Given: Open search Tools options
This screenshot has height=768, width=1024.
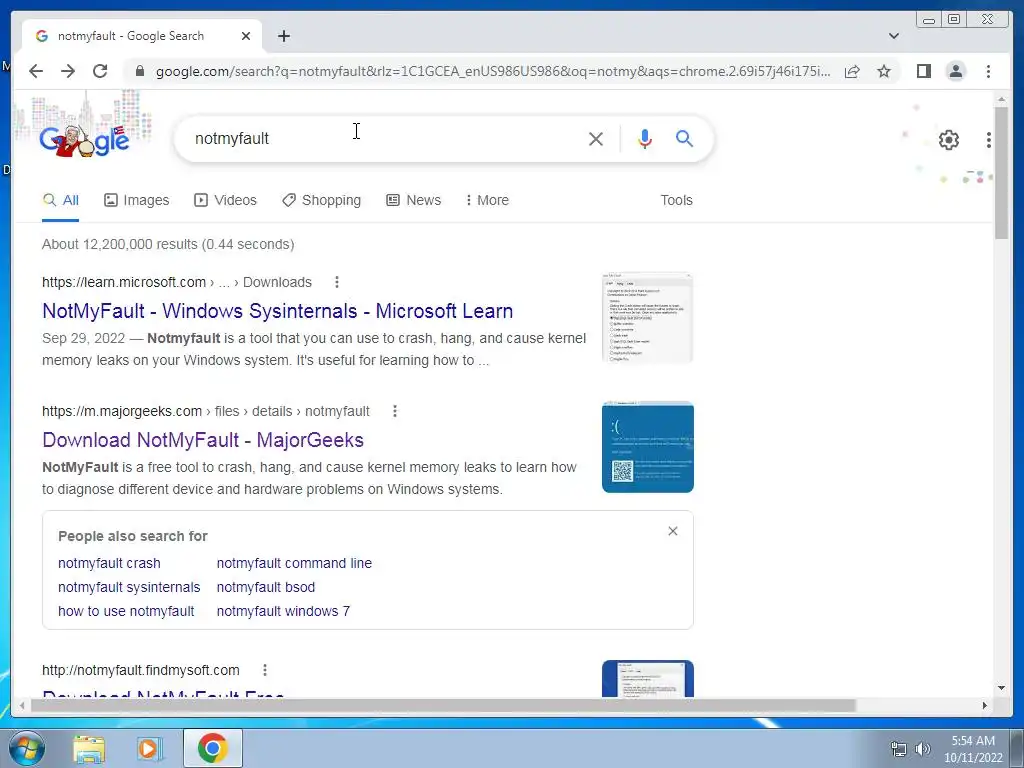Looking at the screenshot, I should (676, 200).
